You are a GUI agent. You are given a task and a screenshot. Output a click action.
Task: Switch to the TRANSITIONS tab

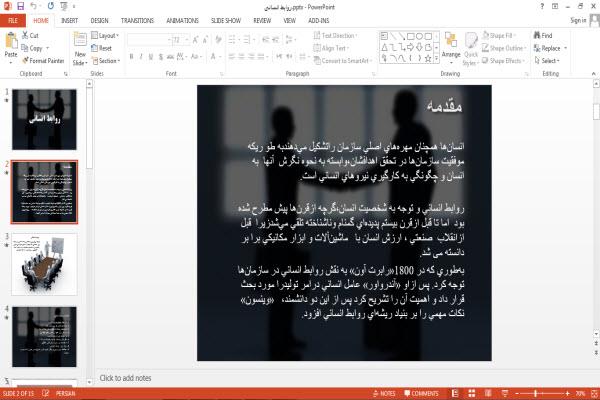click(137, 21)
